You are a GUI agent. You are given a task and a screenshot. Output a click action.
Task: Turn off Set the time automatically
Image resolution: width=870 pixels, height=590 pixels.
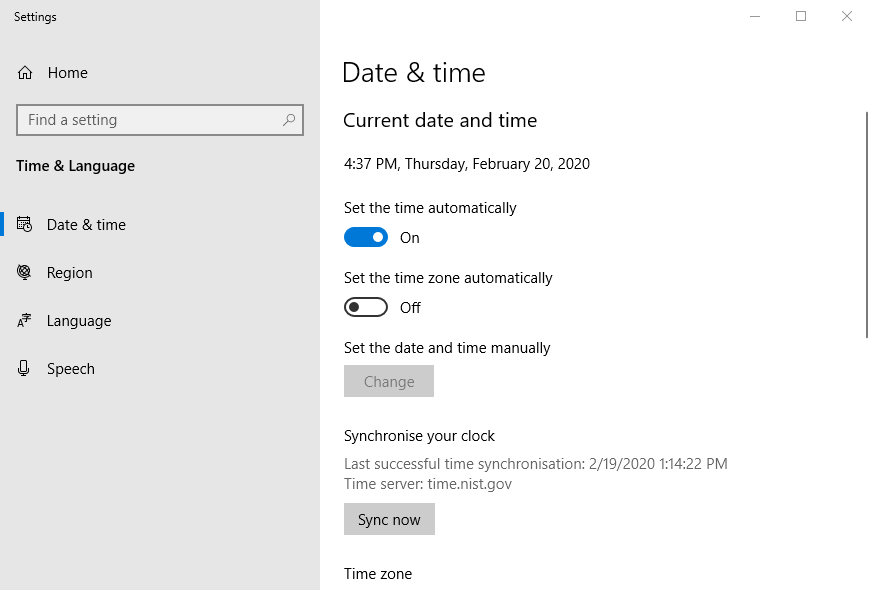click(x=366, y=238)
